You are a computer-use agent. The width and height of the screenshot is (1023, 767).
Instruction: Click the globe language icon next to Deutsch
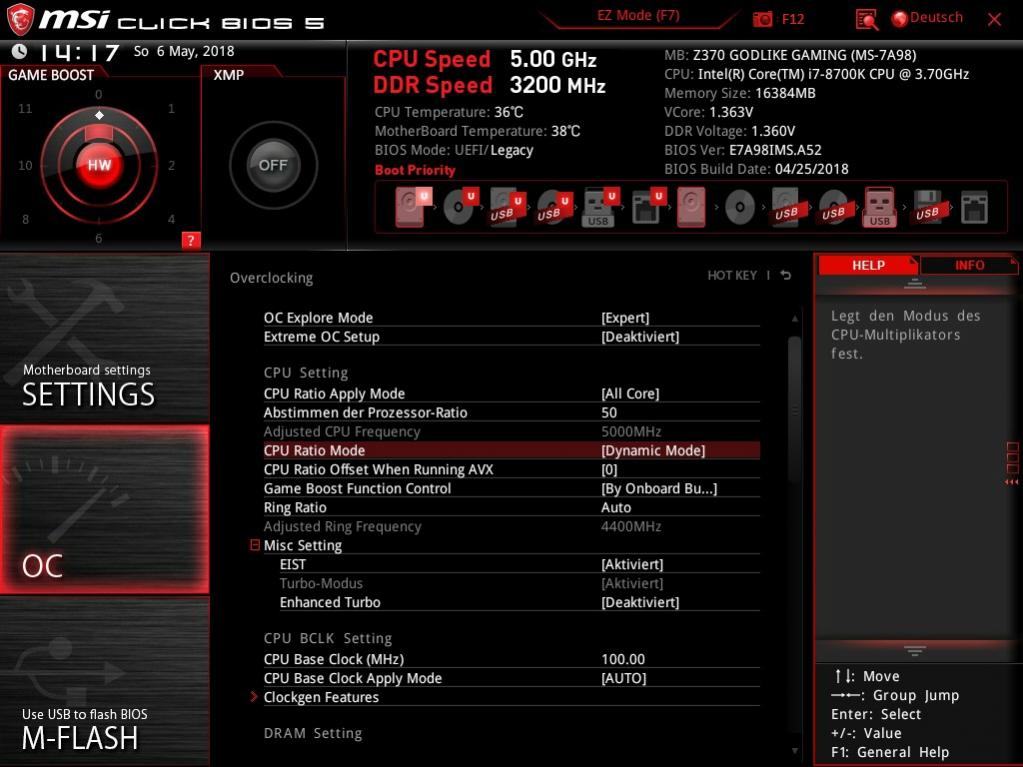click(900, 19)
